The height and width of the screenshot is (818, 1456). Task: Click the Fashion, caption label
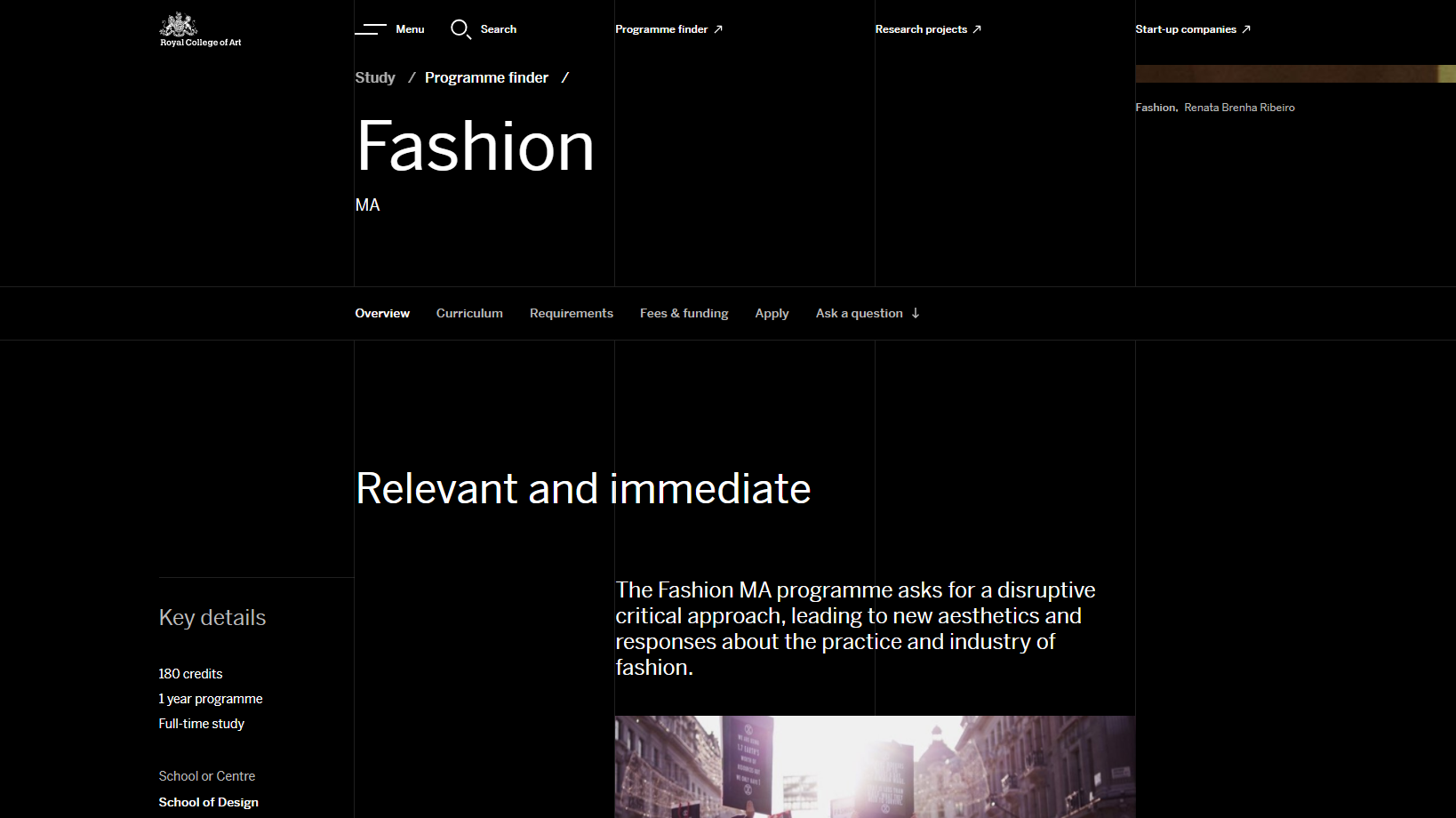pyautogui.click(x=1156, y=108)
